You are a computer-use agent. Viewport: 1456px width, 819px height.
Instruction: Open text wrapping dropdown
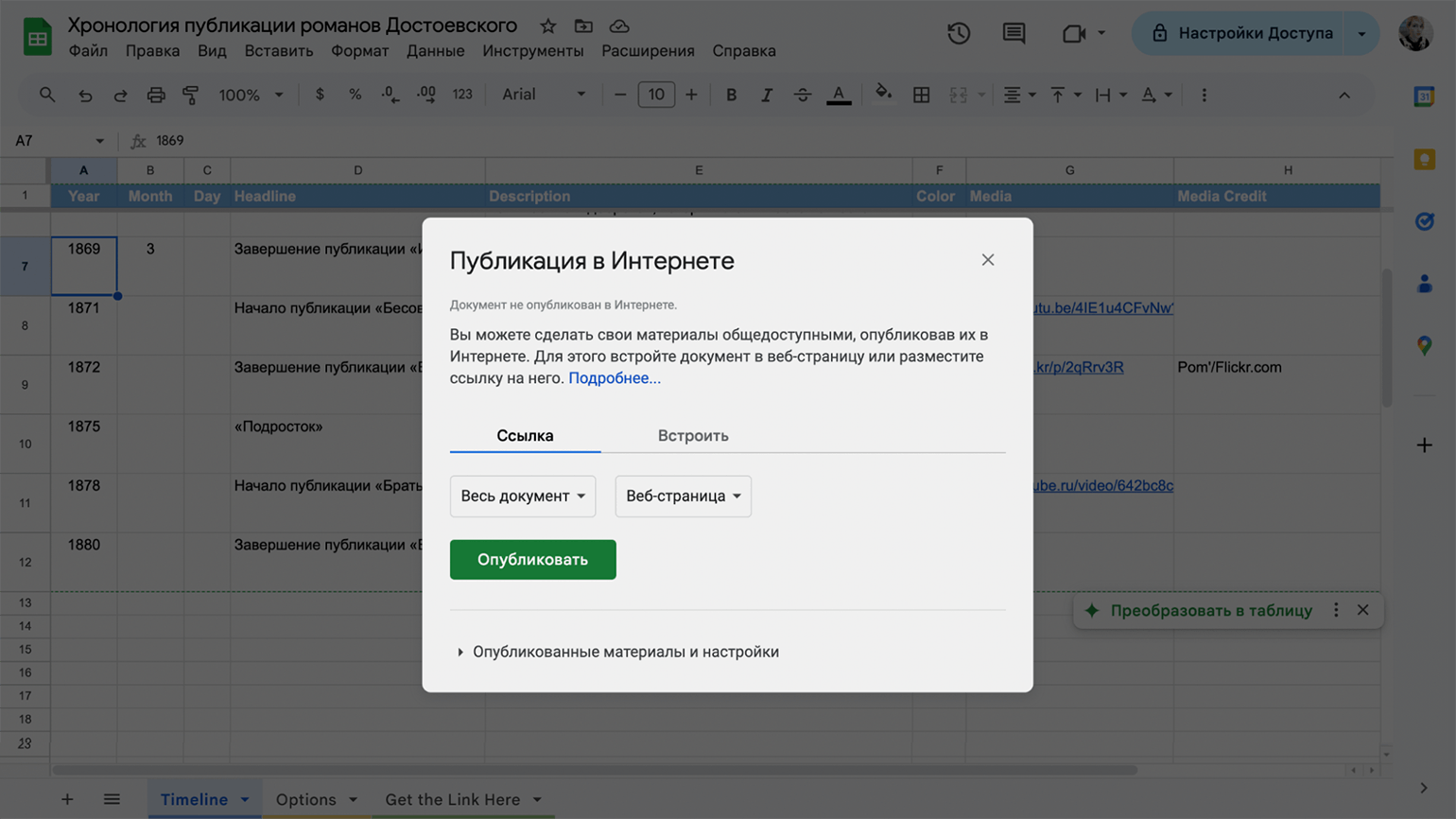point(1111,95)
